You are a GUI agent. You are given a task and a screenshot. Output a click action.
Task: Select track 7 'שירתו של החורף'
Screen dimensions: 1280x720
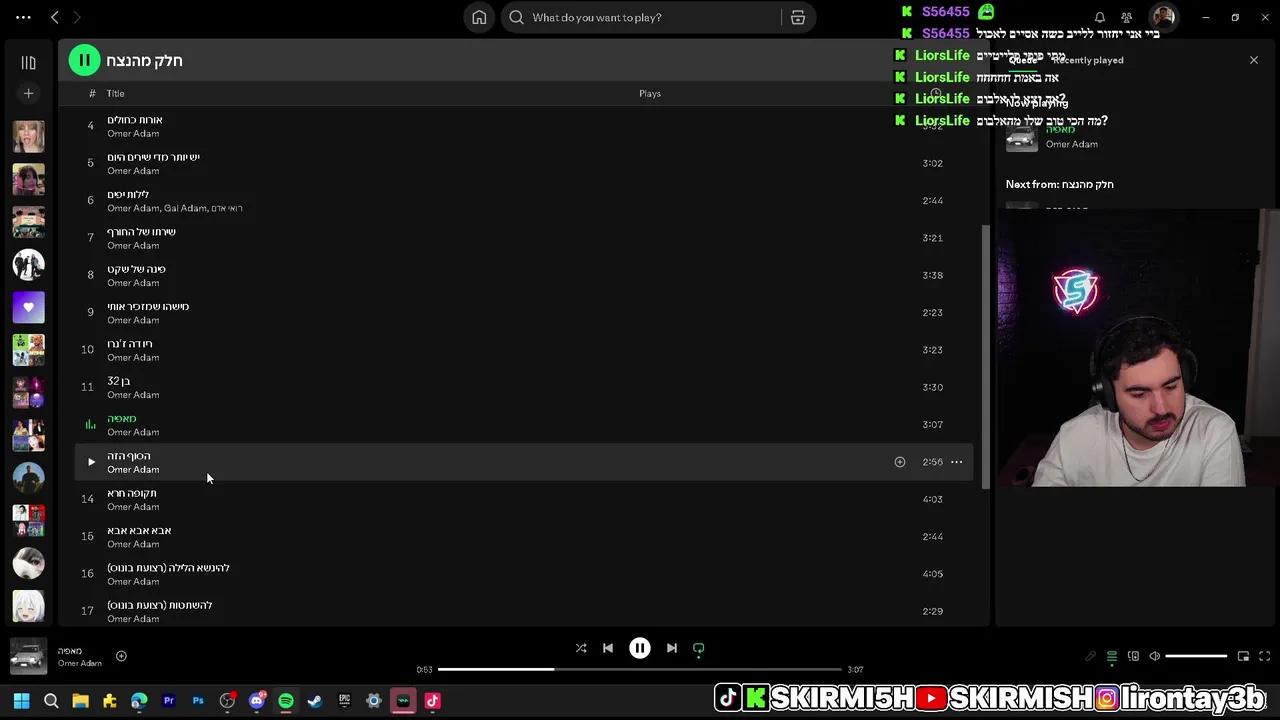[x=524, y=238]
